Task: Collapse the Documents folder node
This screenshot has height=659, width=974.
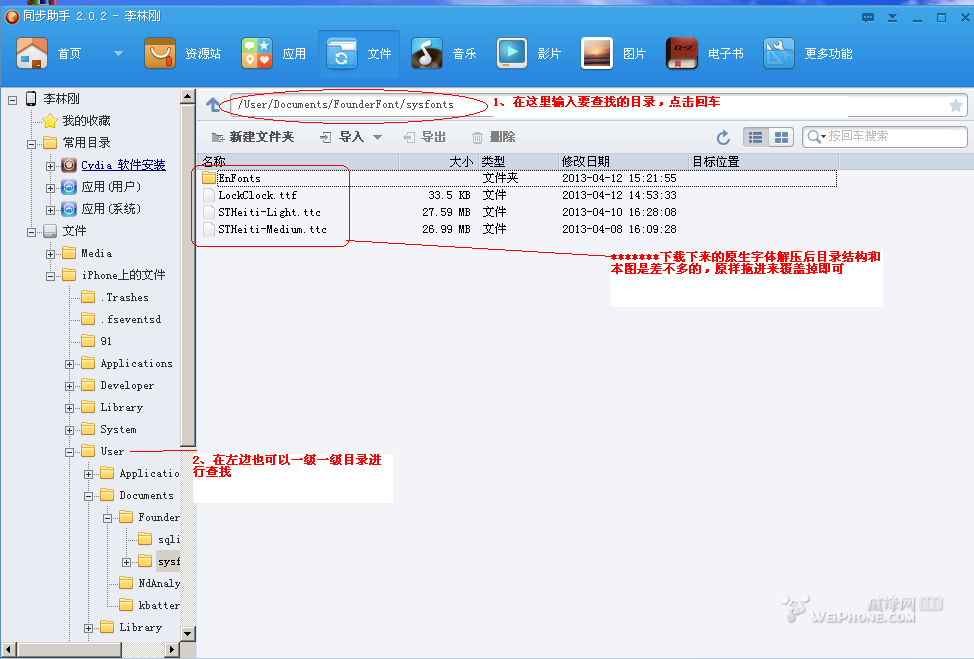Action: point(88,496)
